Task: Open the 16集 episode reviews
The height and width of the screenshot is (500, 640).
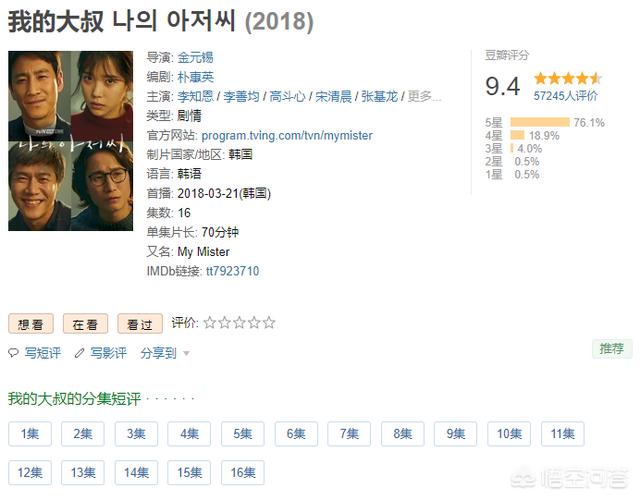Action: [x=242, y=473]
